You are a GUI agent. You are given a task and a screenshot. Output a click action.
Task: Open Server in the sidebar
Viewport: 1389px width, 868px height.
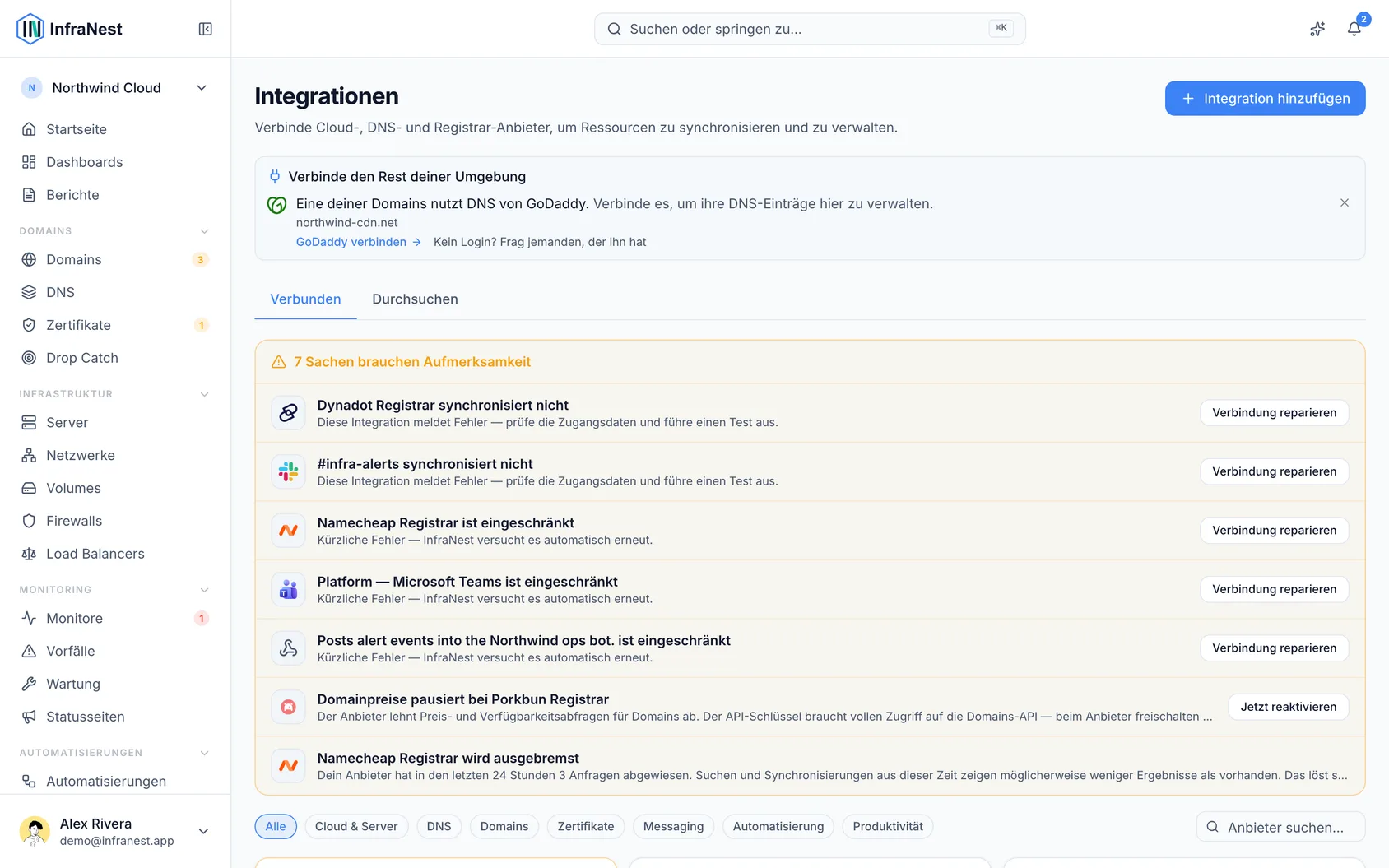pyautogui.click(x=115, y=422)
